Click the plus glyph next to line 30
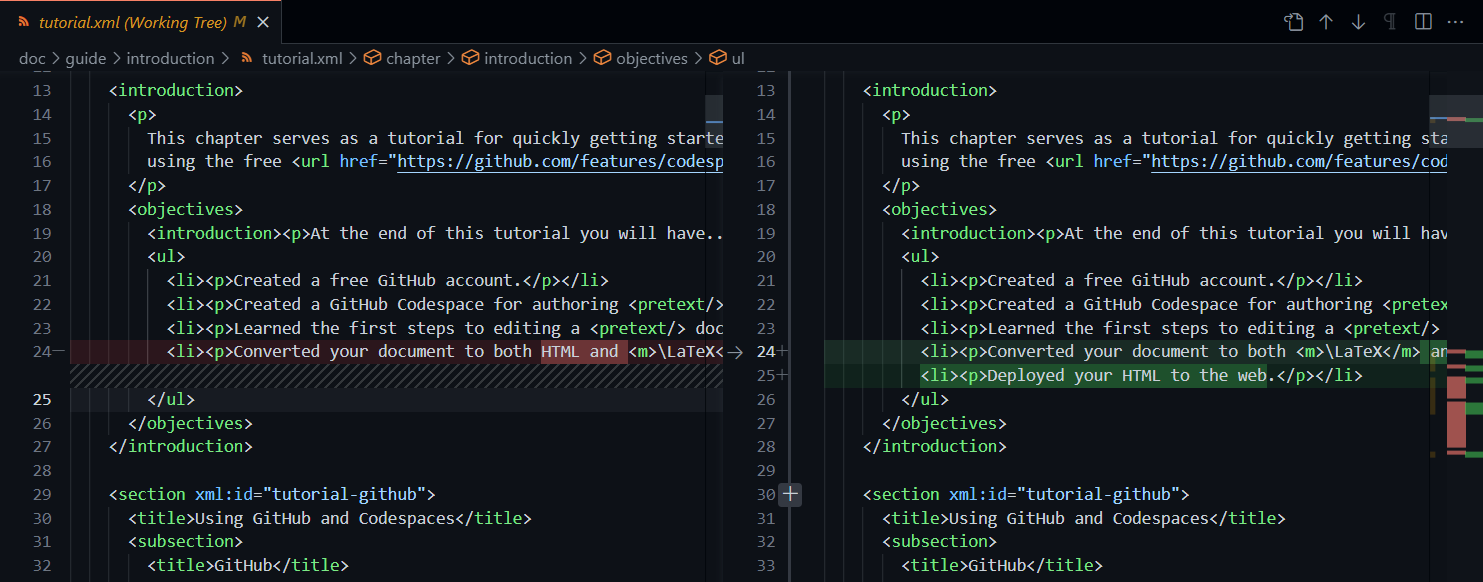This screenshot has width=1483, height=582. [789, 494]
